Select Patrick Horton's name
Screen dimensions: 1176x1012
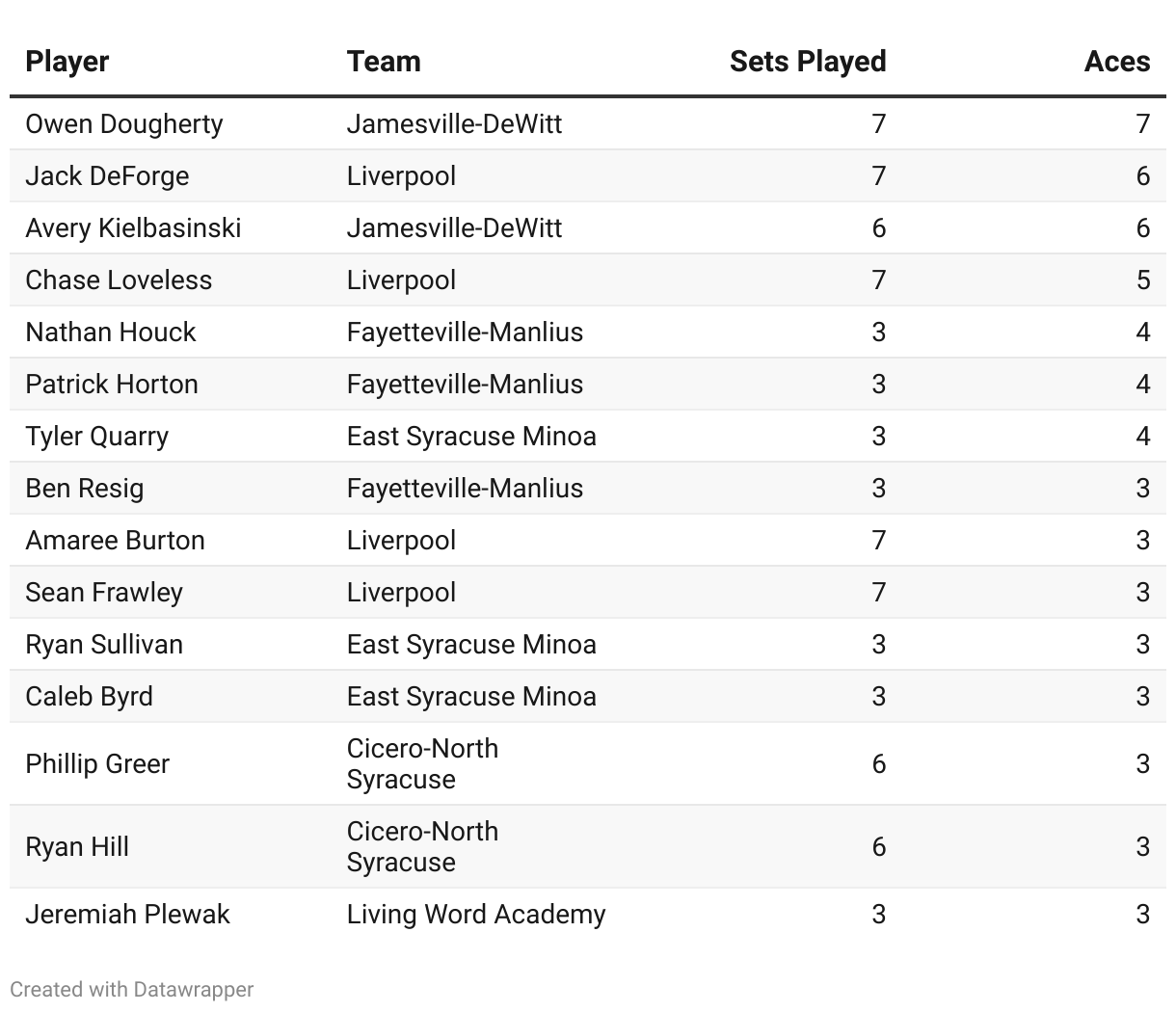[112, 385]
